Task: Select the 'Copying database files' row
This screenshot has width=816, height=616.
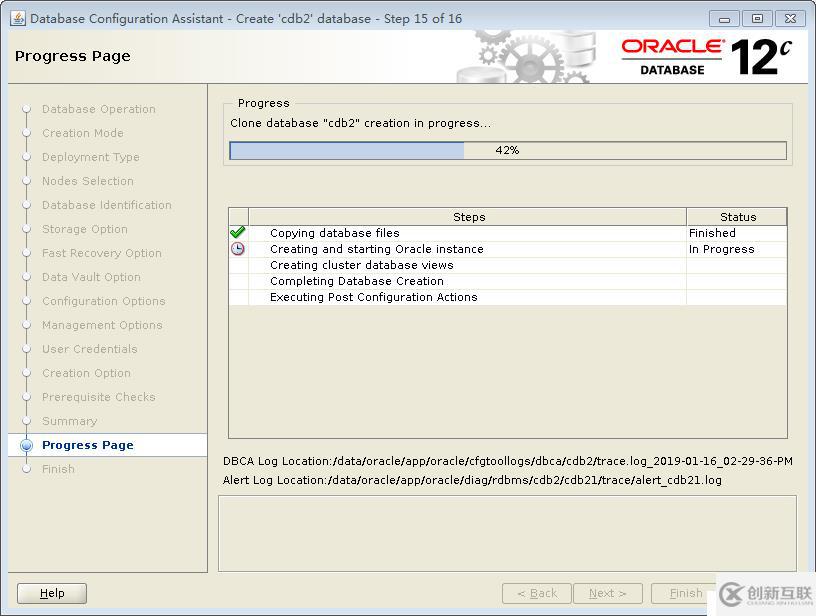Action: tap(508, 233)
